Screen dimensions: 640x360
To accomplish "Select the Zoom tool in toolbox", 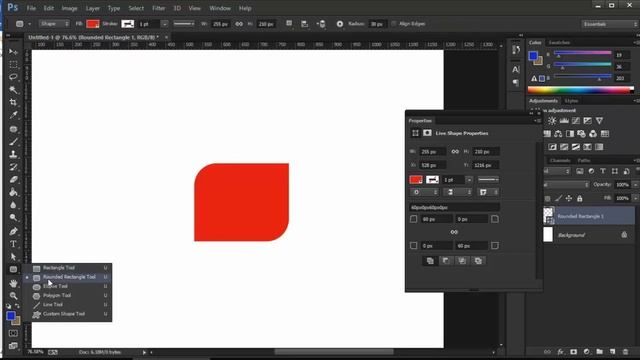I will [13, 296].
